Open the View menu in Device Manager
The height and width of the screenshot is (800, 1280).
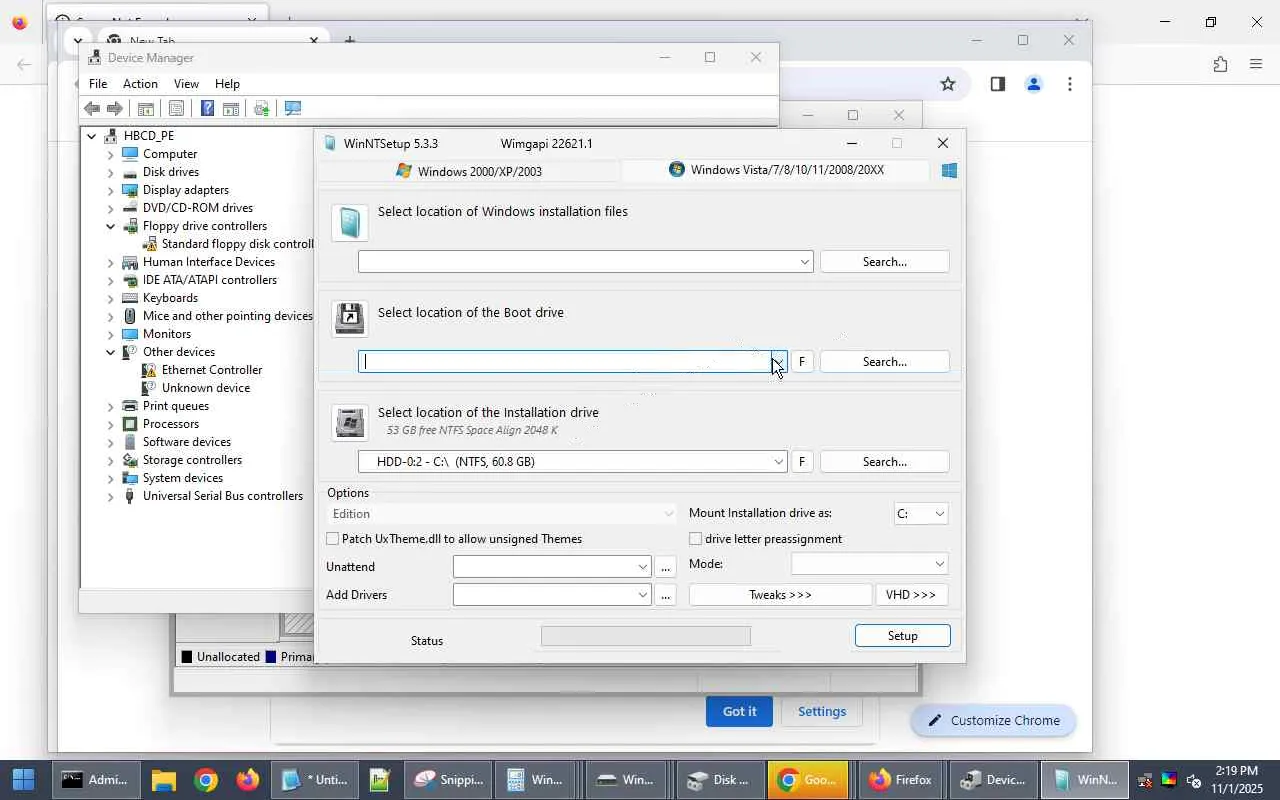tap(186, 84)
